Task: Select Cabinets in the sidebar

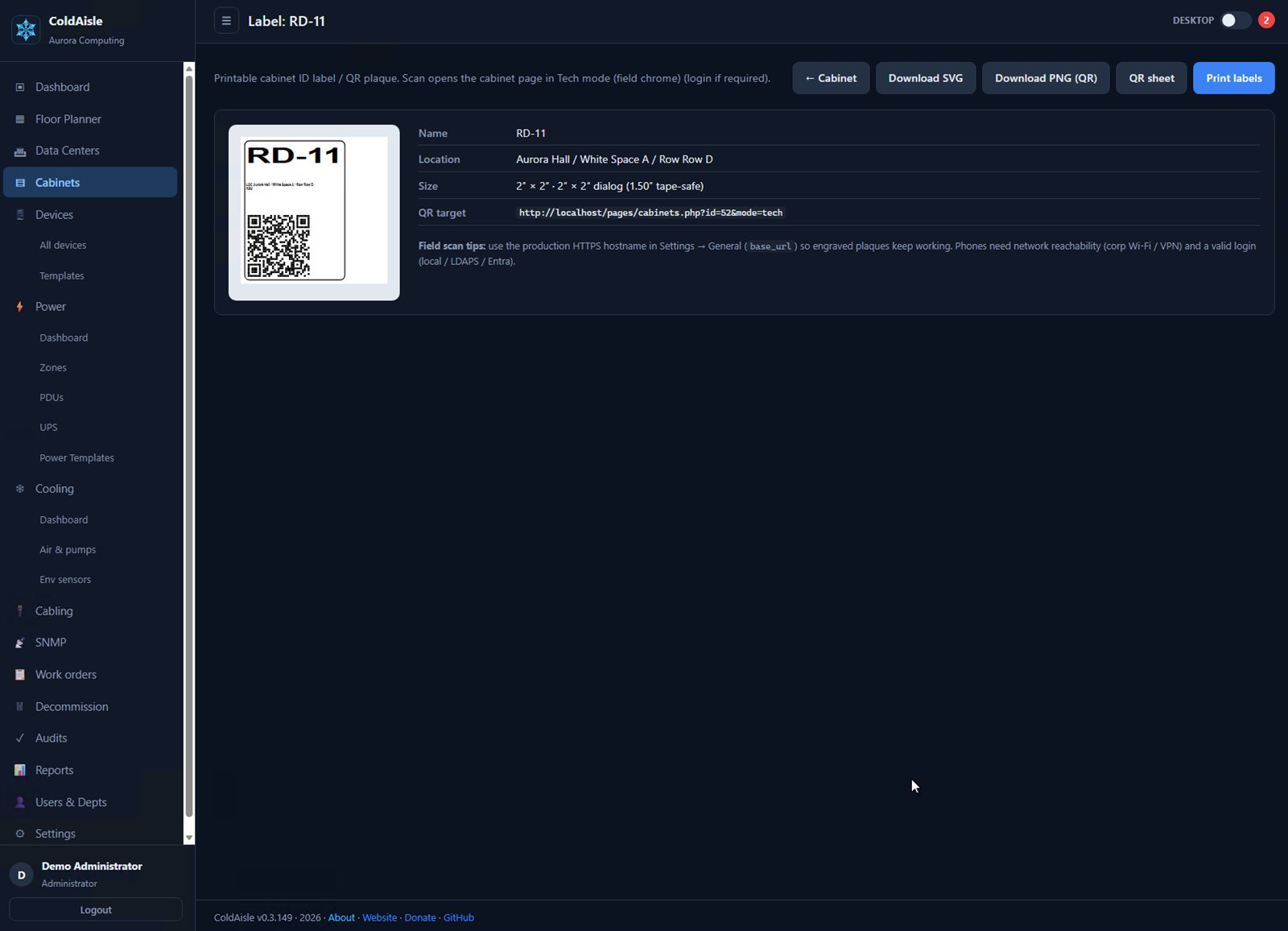Action: point(90,183)
